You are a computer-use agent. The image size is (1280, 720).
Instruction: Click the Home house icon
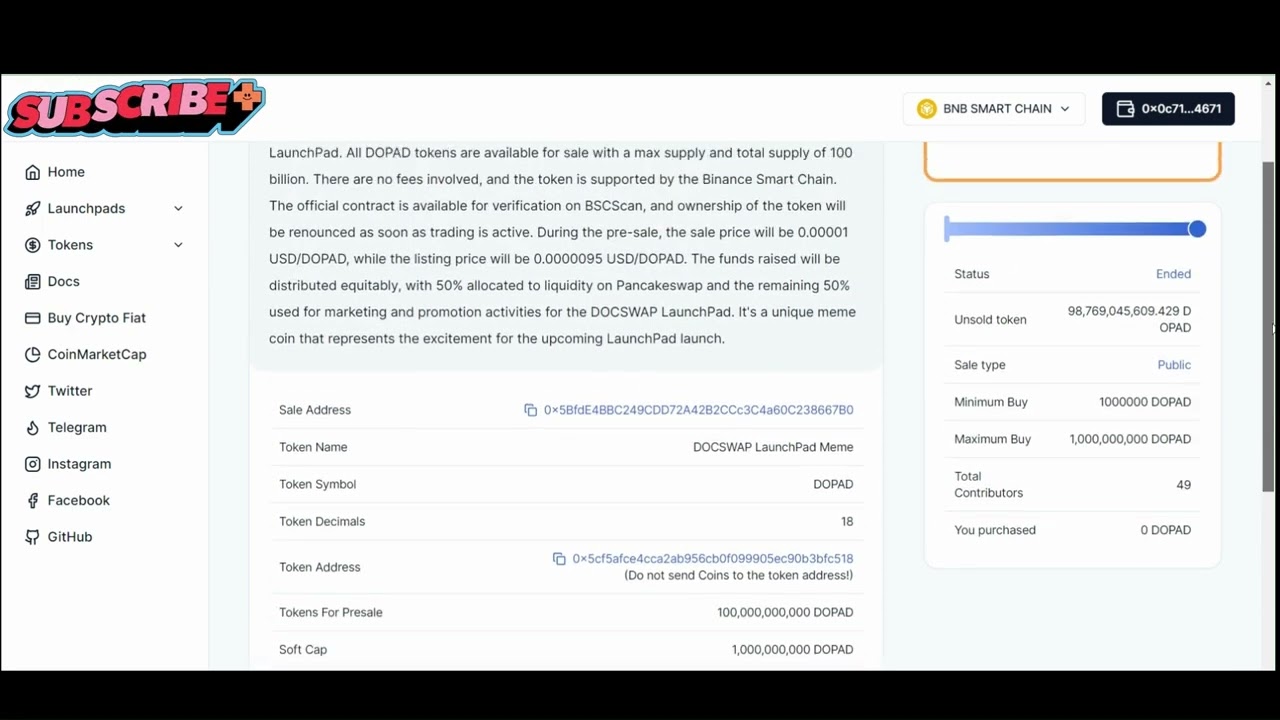click(33, 172)
